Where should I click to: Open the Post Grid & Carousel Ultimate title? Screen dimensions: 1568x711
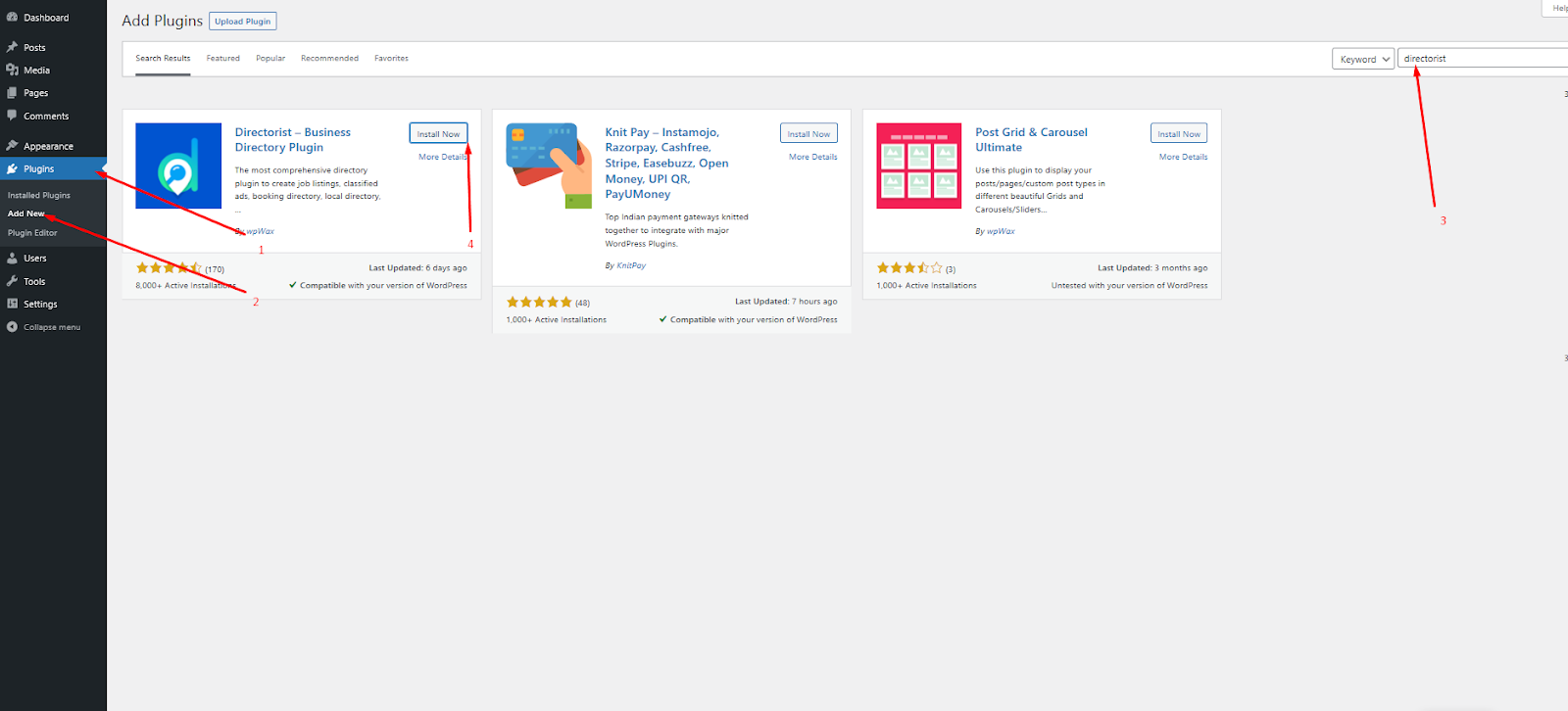click(x=1031, y=140)
